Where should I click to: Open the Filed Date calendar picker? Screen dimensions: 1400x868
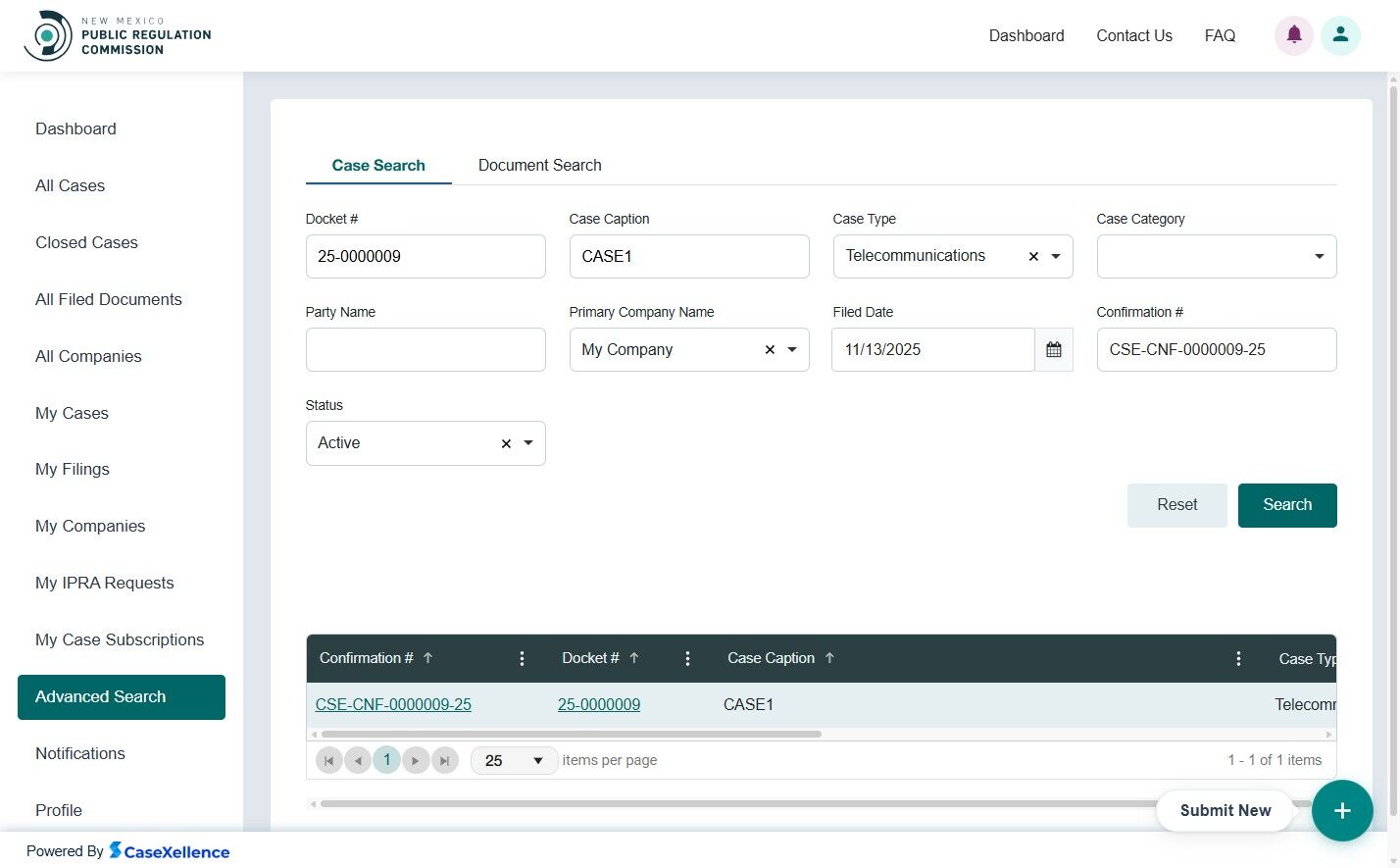tap(1053, 349)
